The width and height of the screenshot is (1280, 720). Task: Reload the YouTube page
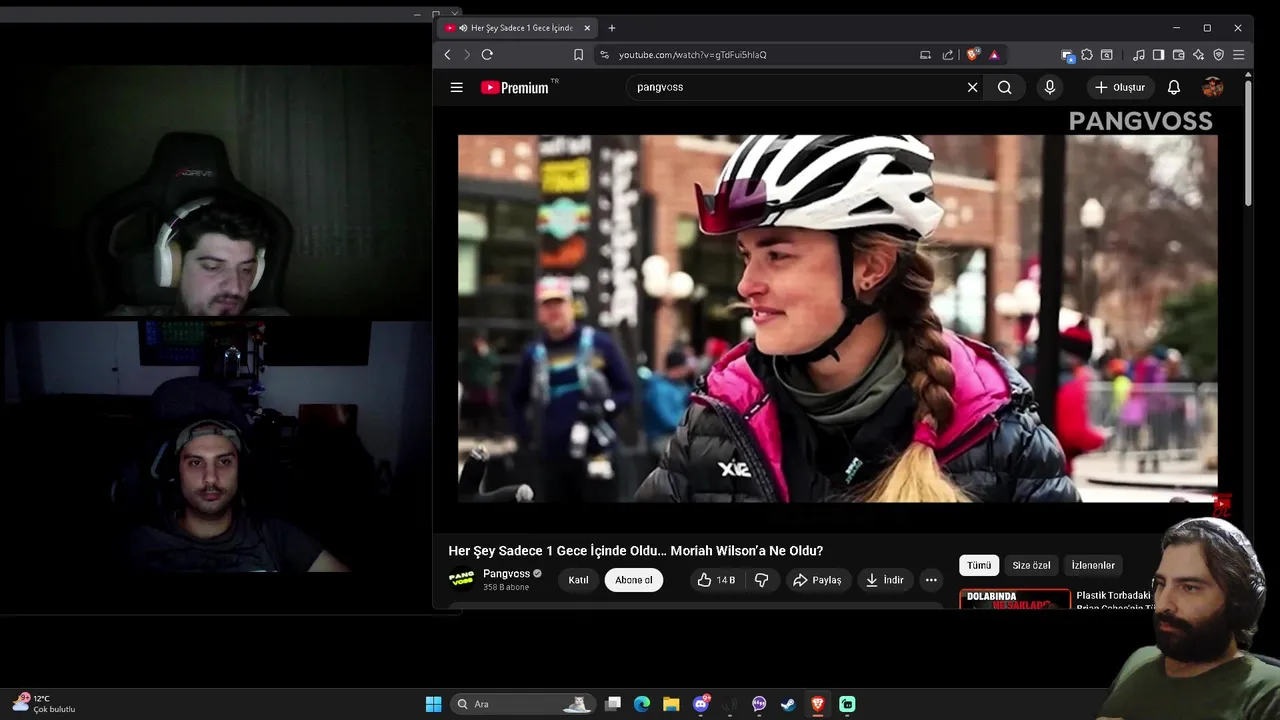487,55
